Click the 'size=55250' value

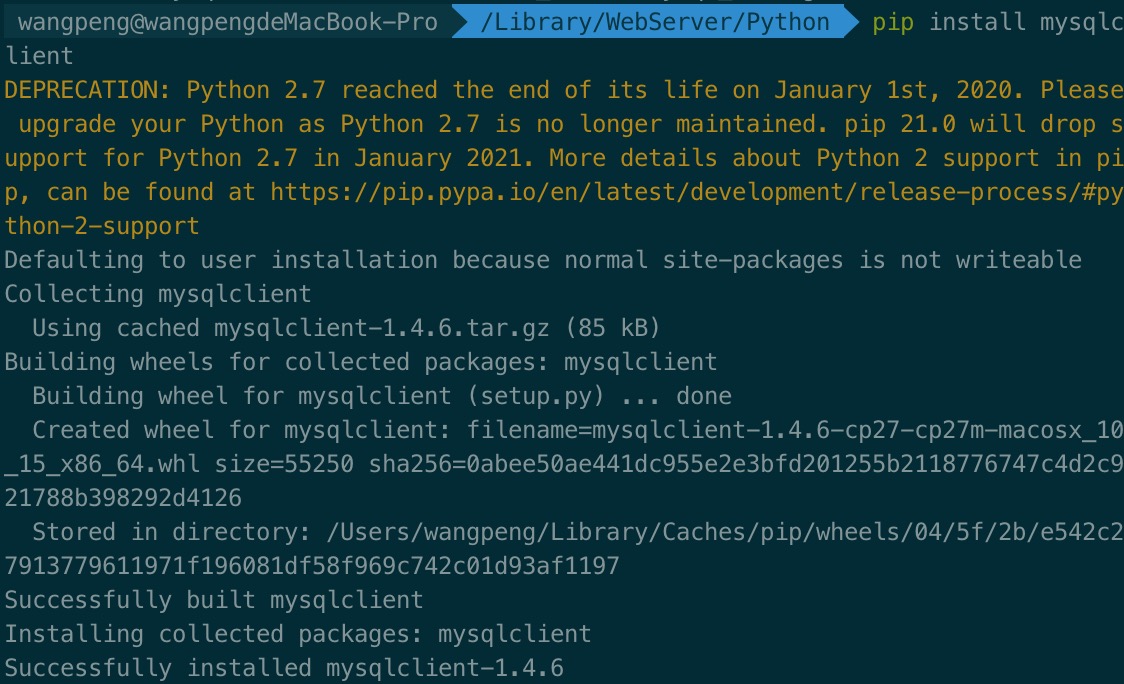[284, 464]
